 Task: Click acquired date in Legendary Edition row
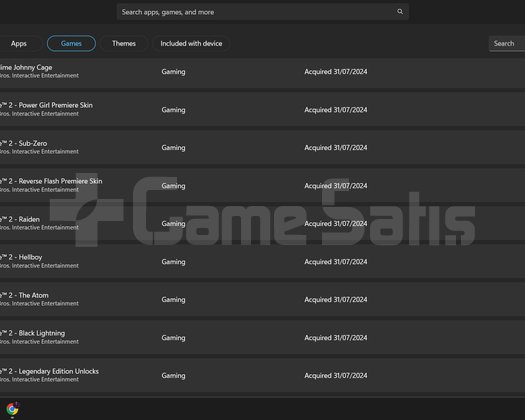click(x=336, y=376)
